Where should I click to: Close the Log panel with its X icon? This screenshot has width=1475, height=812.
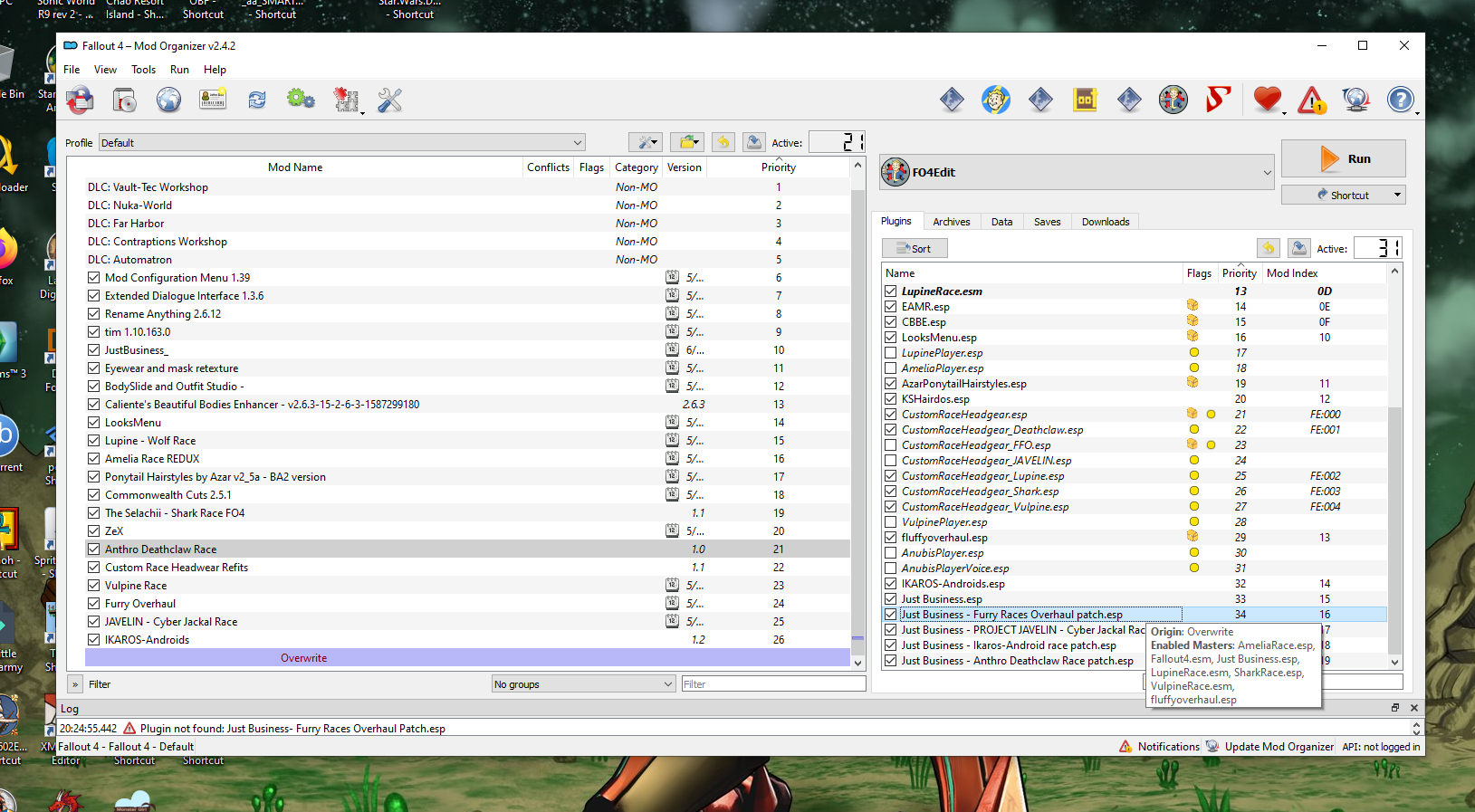1414,708
